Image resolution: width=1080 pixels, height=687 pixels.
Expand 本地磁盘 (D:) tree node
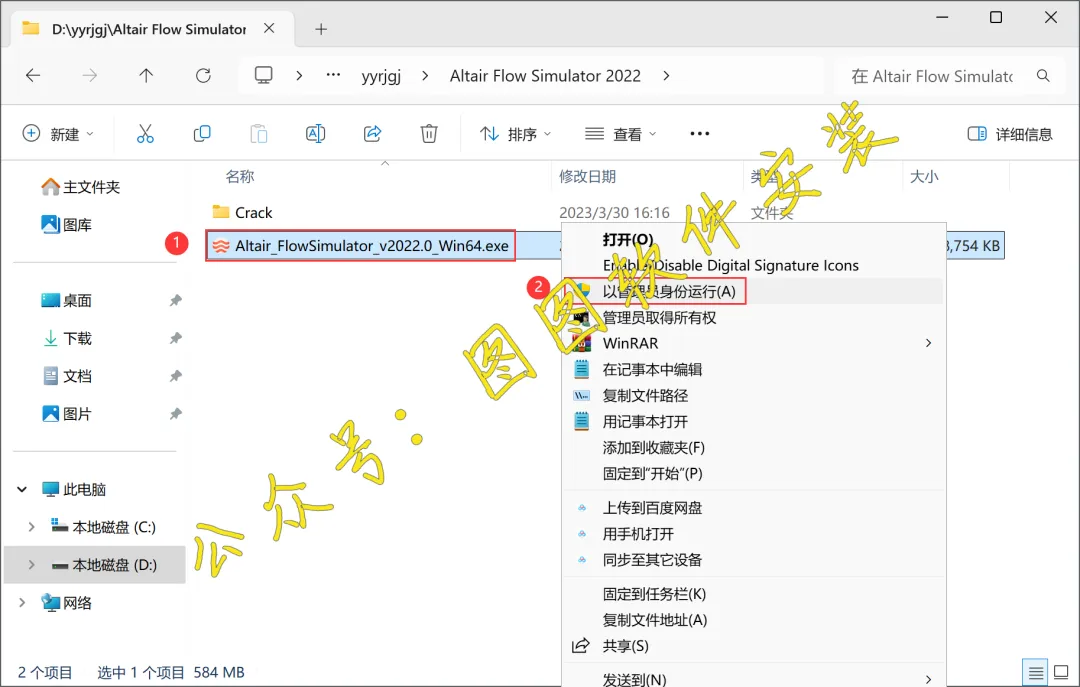coord(31,565)
